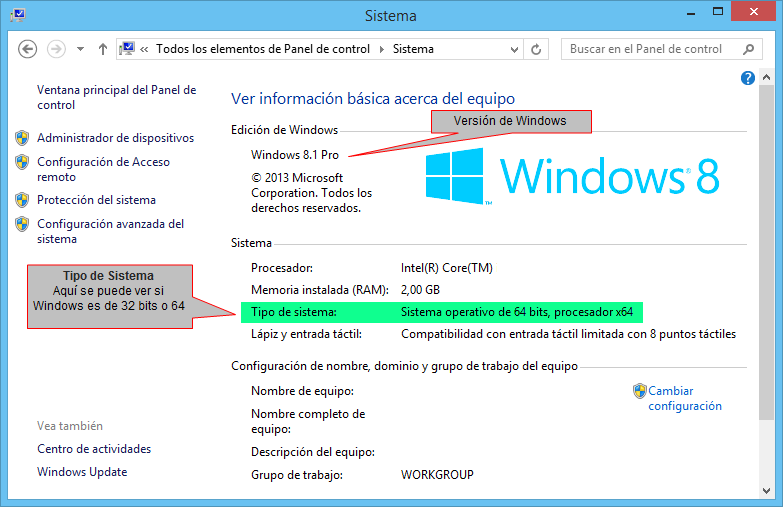The image size is (783, 507).
Task: Open Centro de actividades
Action: (94, 449)
